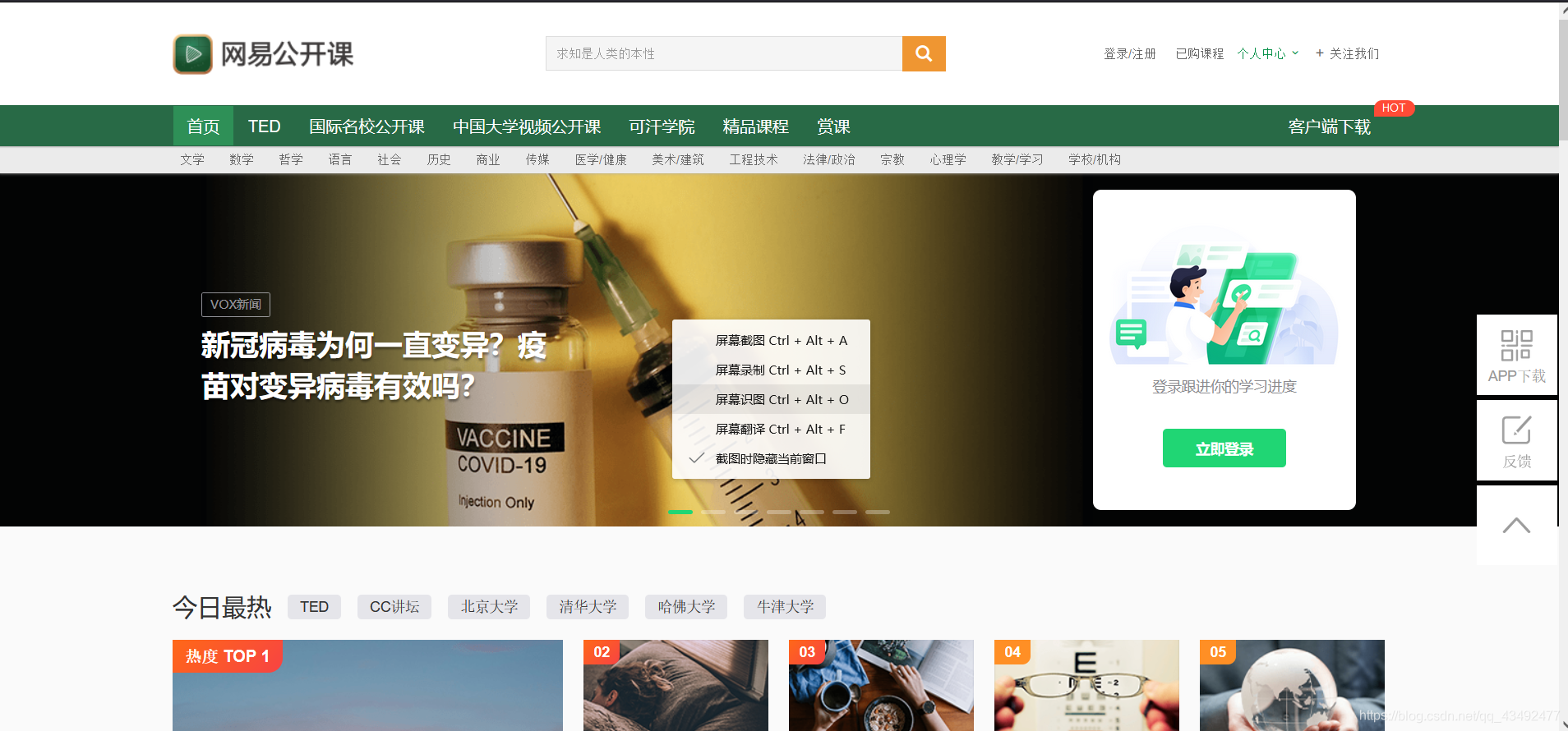The height and width of the screenshot is (731, 1568).
Task: Filter 今日最热 by CC讲坛 tag
Action: (394, 607)
